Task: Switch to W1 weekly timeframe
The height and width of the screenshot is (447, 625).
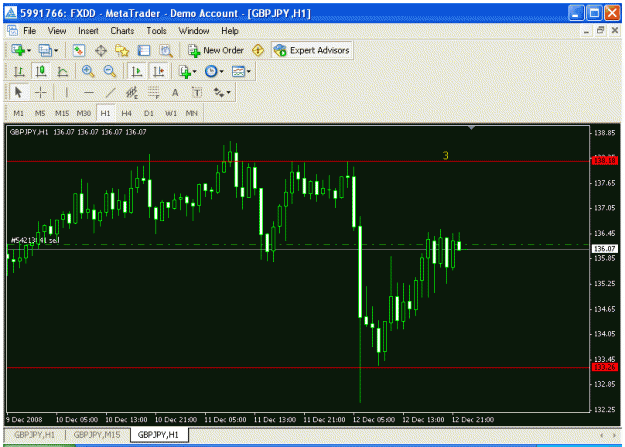Action: click(171, 113)
